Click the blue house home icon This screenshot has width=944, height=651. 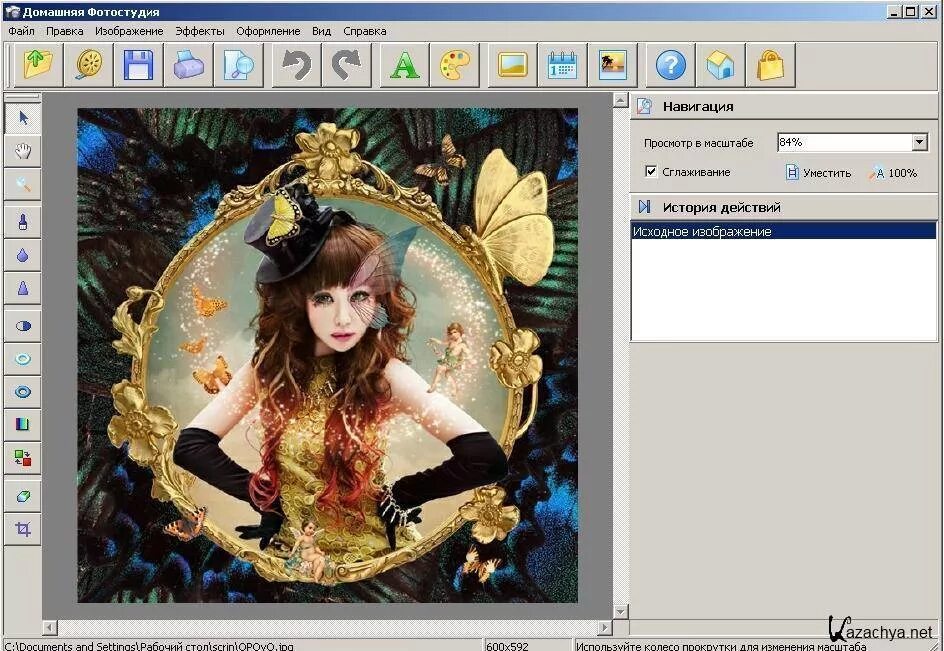(721, 64)
